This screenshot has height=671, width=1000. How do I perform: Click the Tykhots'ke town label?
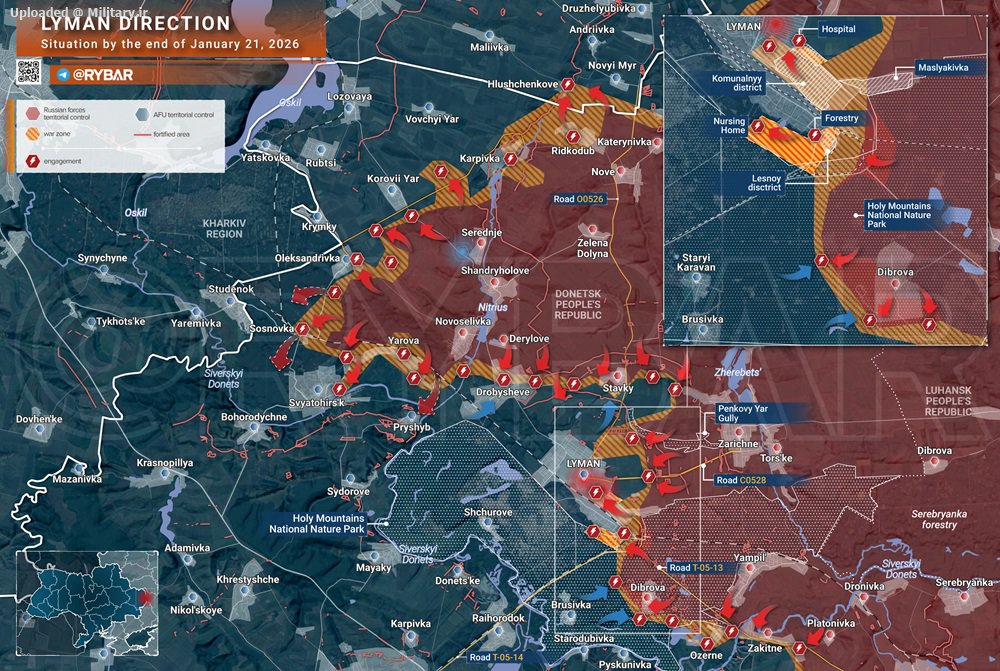click(x=121, y=321)
